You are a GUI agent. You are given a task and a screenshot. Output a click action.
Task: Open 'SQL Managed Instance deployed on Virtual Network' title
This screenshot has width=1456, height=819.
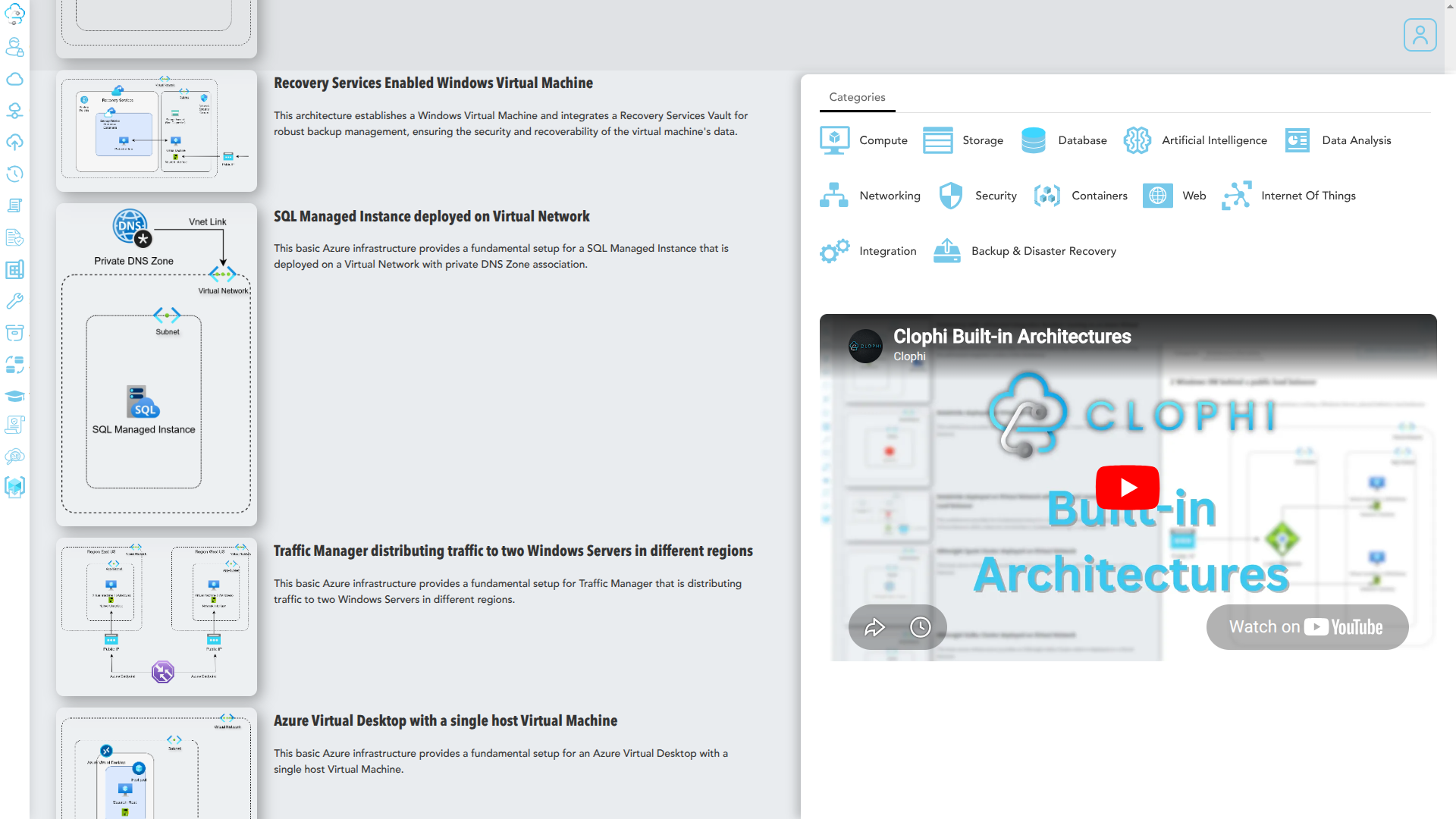[x=431, y=217]
